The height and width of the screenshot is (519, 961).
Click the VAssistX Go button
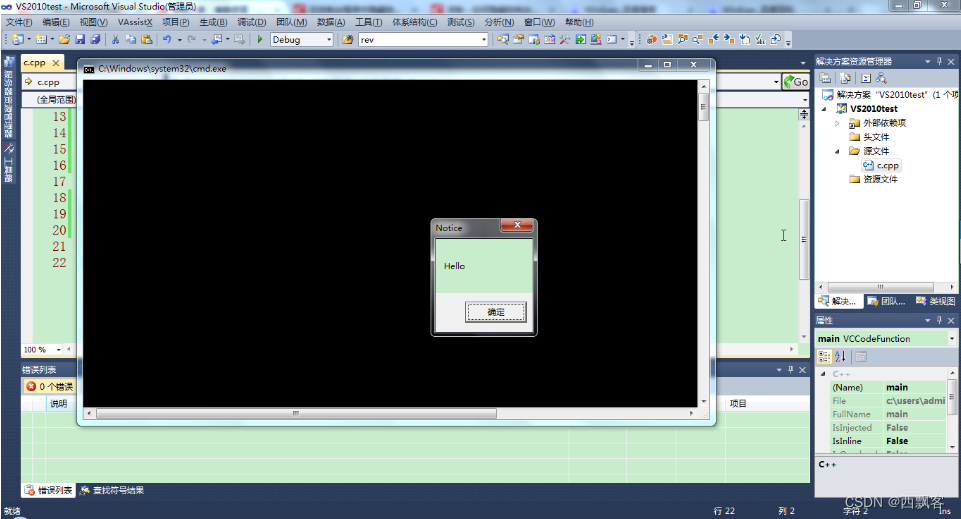pos(796,81)
